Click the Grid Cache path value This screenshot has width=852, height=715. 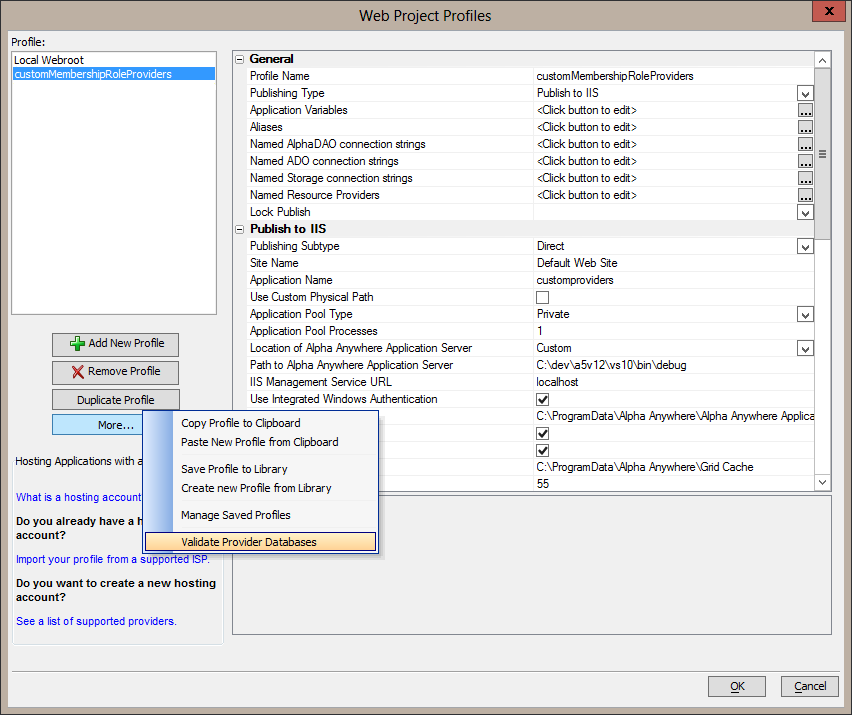tap(644, 467)
